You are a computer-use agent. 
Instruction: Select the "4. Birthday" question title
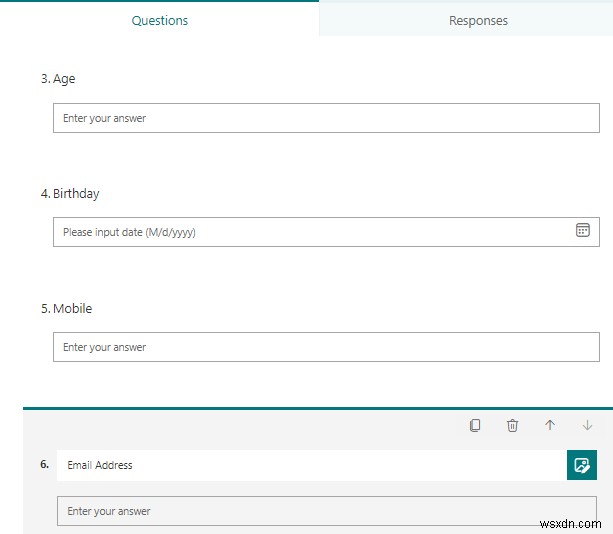(70, 194)
